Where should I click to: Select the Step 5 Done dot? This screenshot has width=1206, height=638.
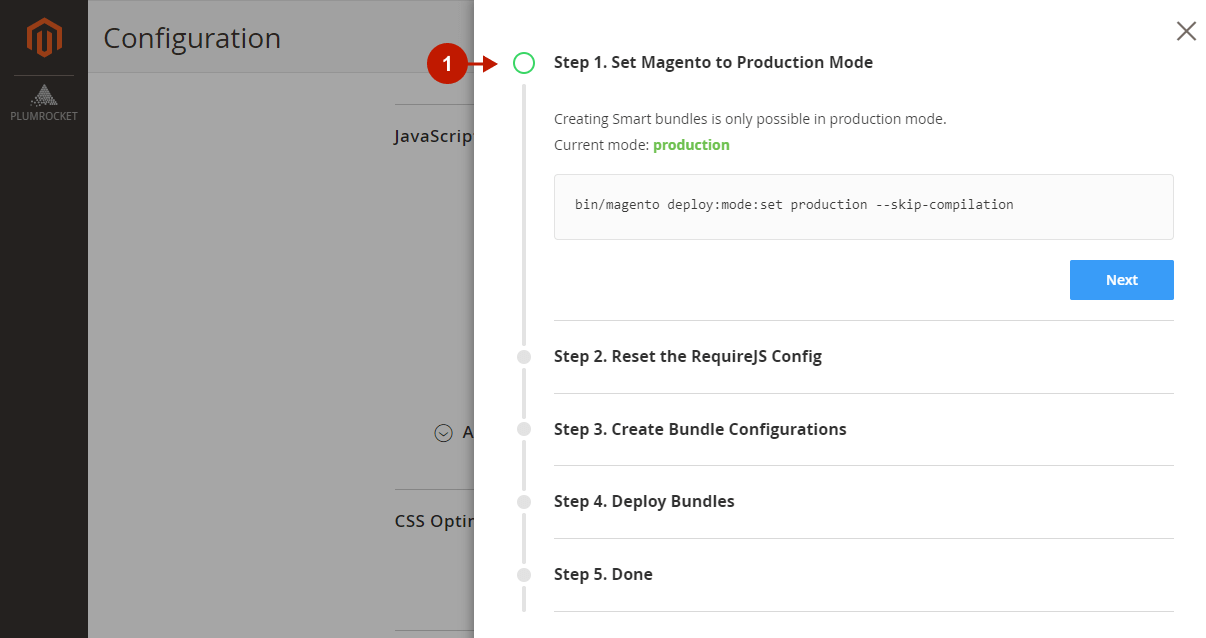(x=524, y=575)
